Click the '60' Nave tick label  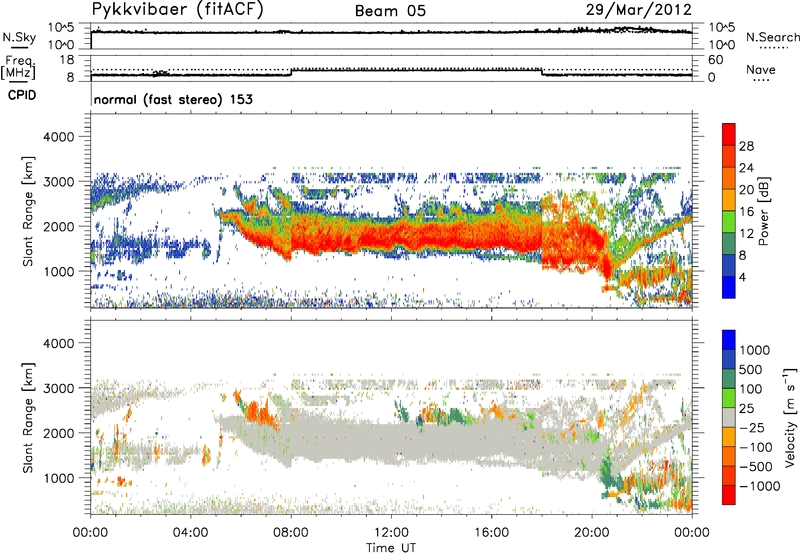coord(715,60)
